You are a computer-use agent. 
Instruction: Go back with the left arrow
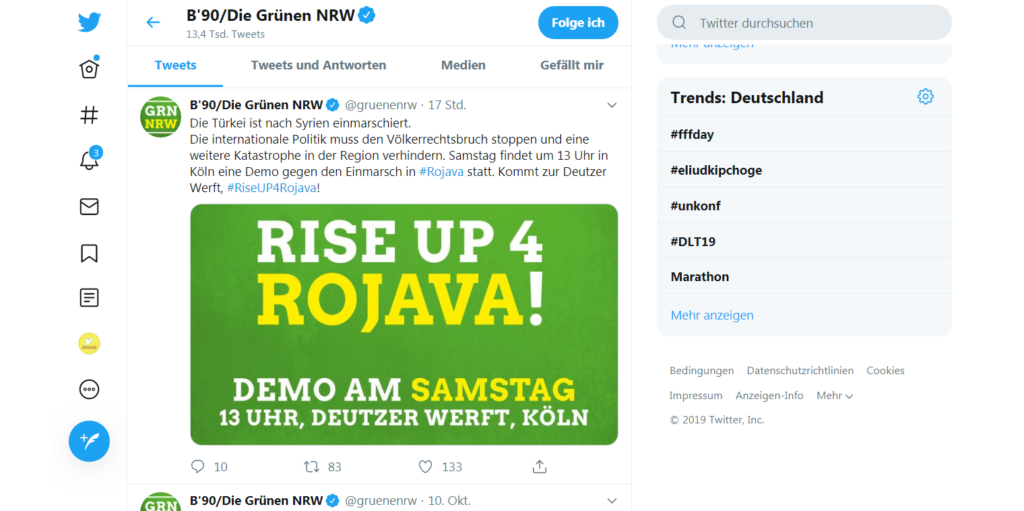[x=153, y=22]
